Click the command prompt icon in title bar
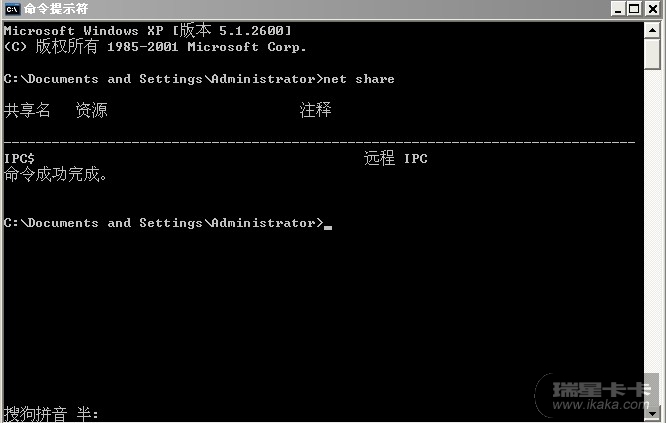The height and width of the screenshot is (423, 666). pyautogui.click(x=12, y=10)
